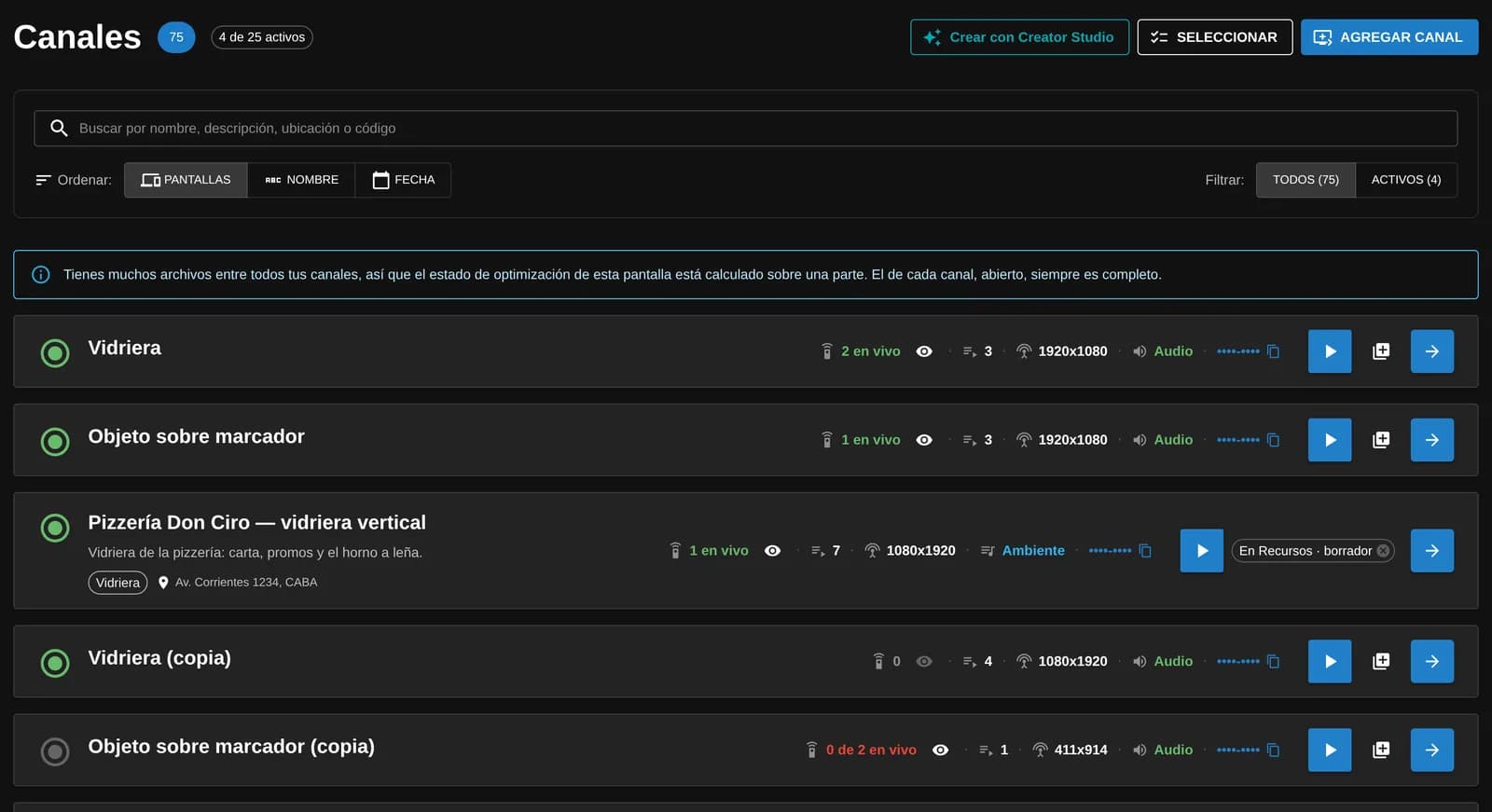The width and height of the screenshot is (1492, 812).
Task: Open Vidriera channel with arrow button
Action: coord(1432,351)
